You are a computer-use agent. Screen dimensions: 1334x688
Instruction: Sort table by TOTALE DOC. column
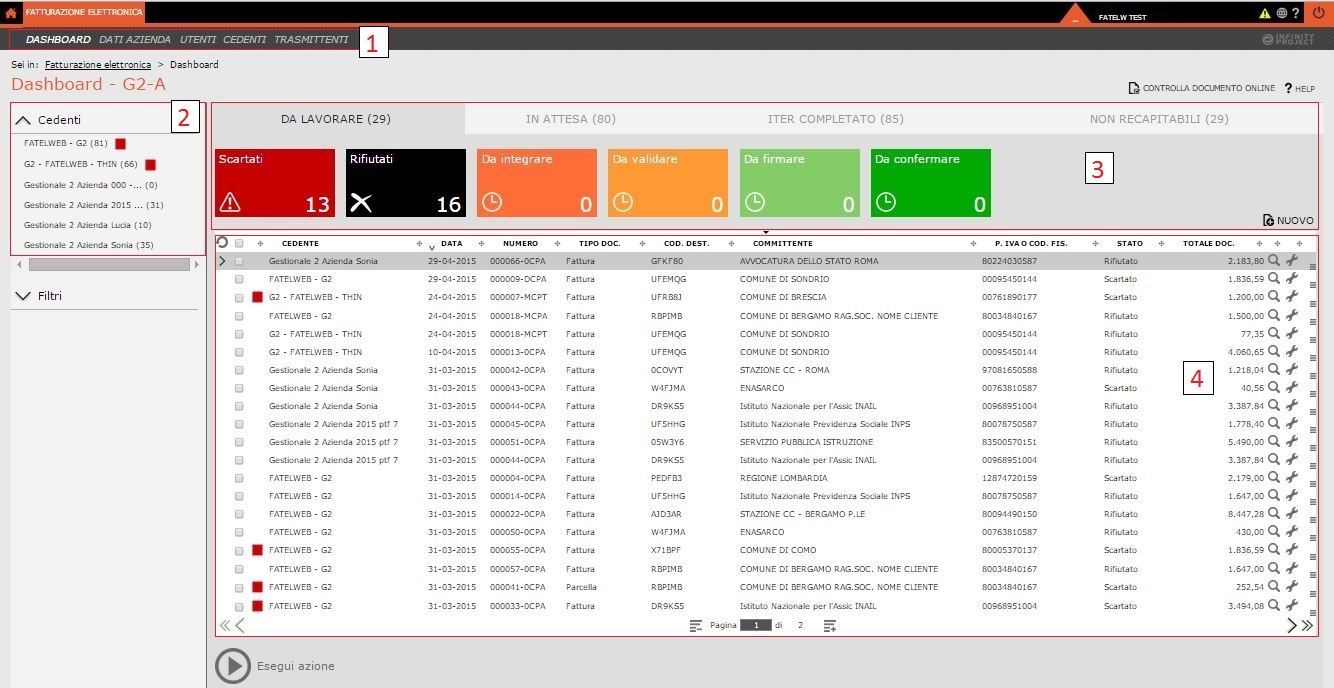(x=1208, y=243)
